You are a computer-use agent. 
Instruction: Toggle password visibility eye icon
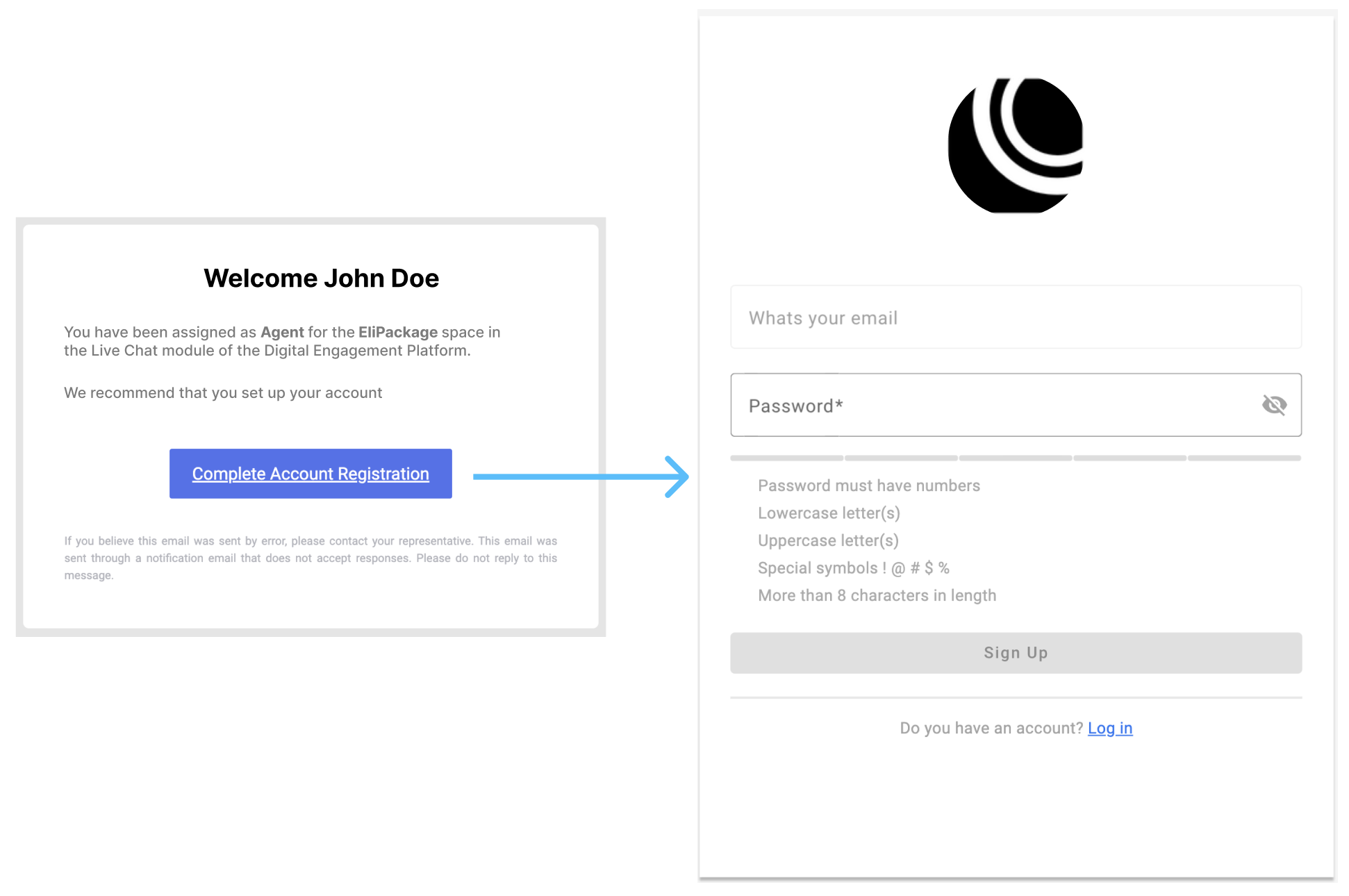tap(1274, 405)
